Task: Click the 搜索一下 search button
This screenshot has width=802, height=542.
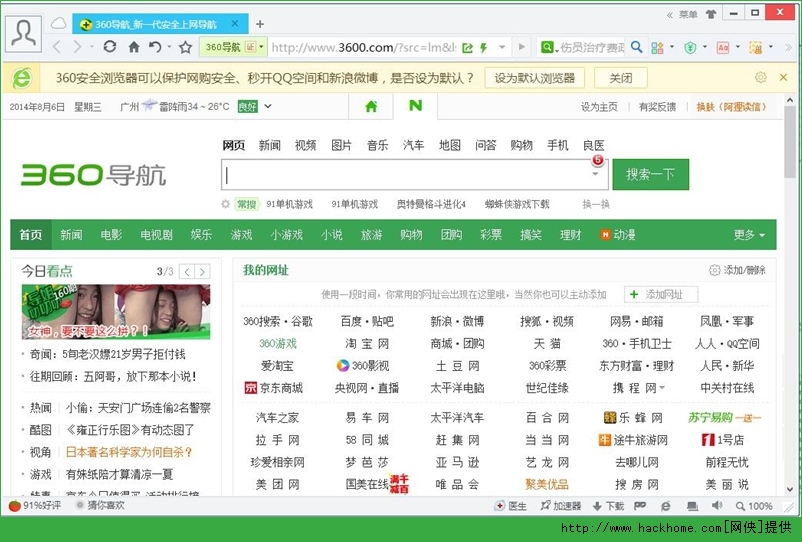Action: click(651, 174)
